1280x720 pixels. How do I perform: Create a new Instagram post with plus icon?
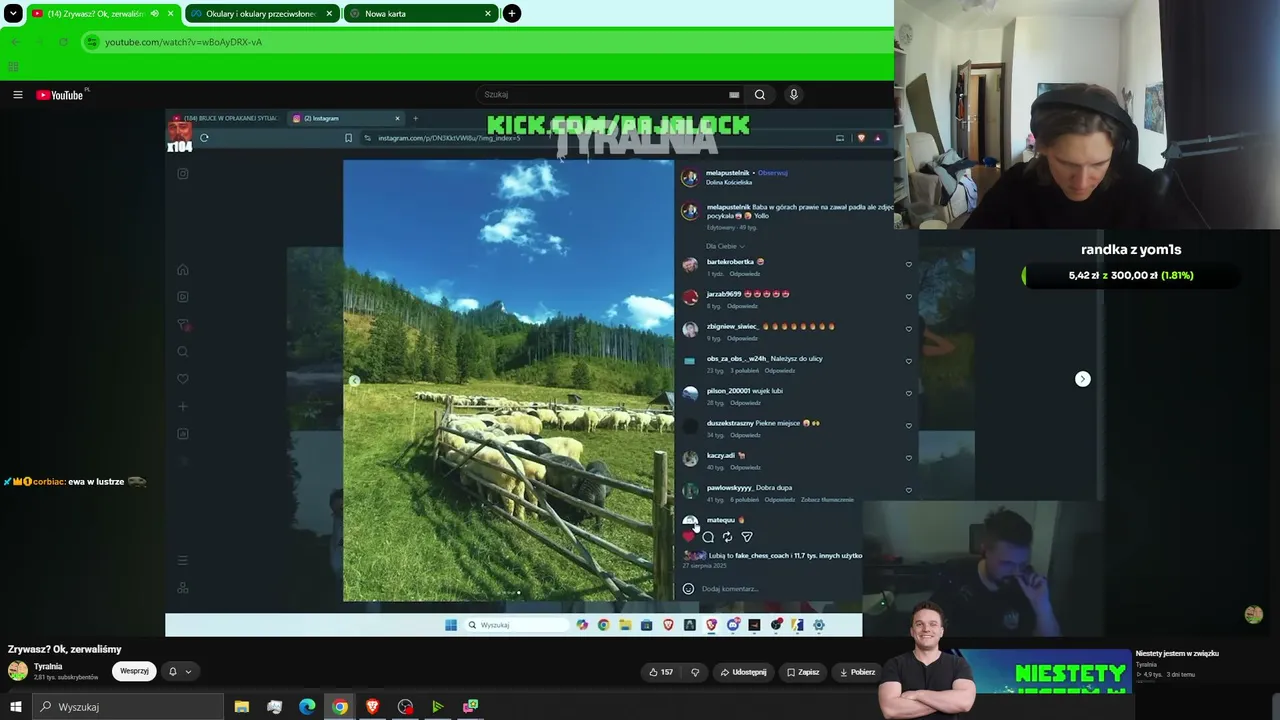(x=183, y=407)
